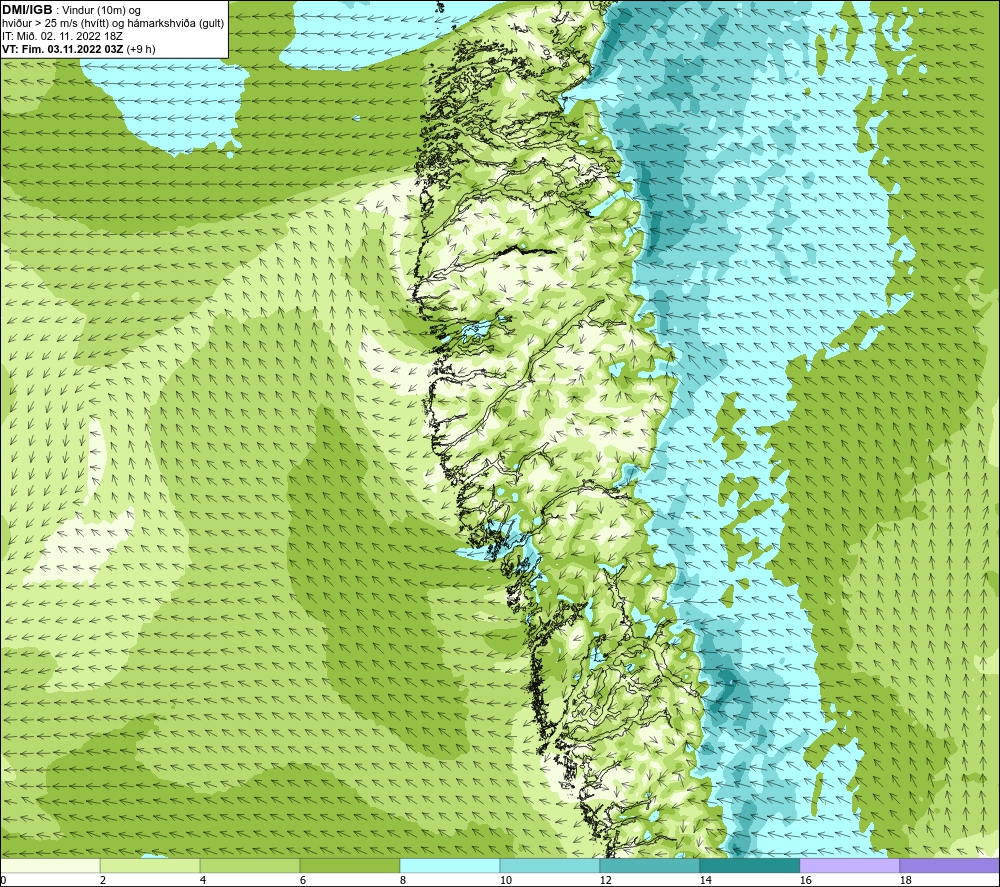Click the purple legend swatch above 18
The width and height of the screenshot is (1000, 887).
pyautogui.click(x=950, y=865)
